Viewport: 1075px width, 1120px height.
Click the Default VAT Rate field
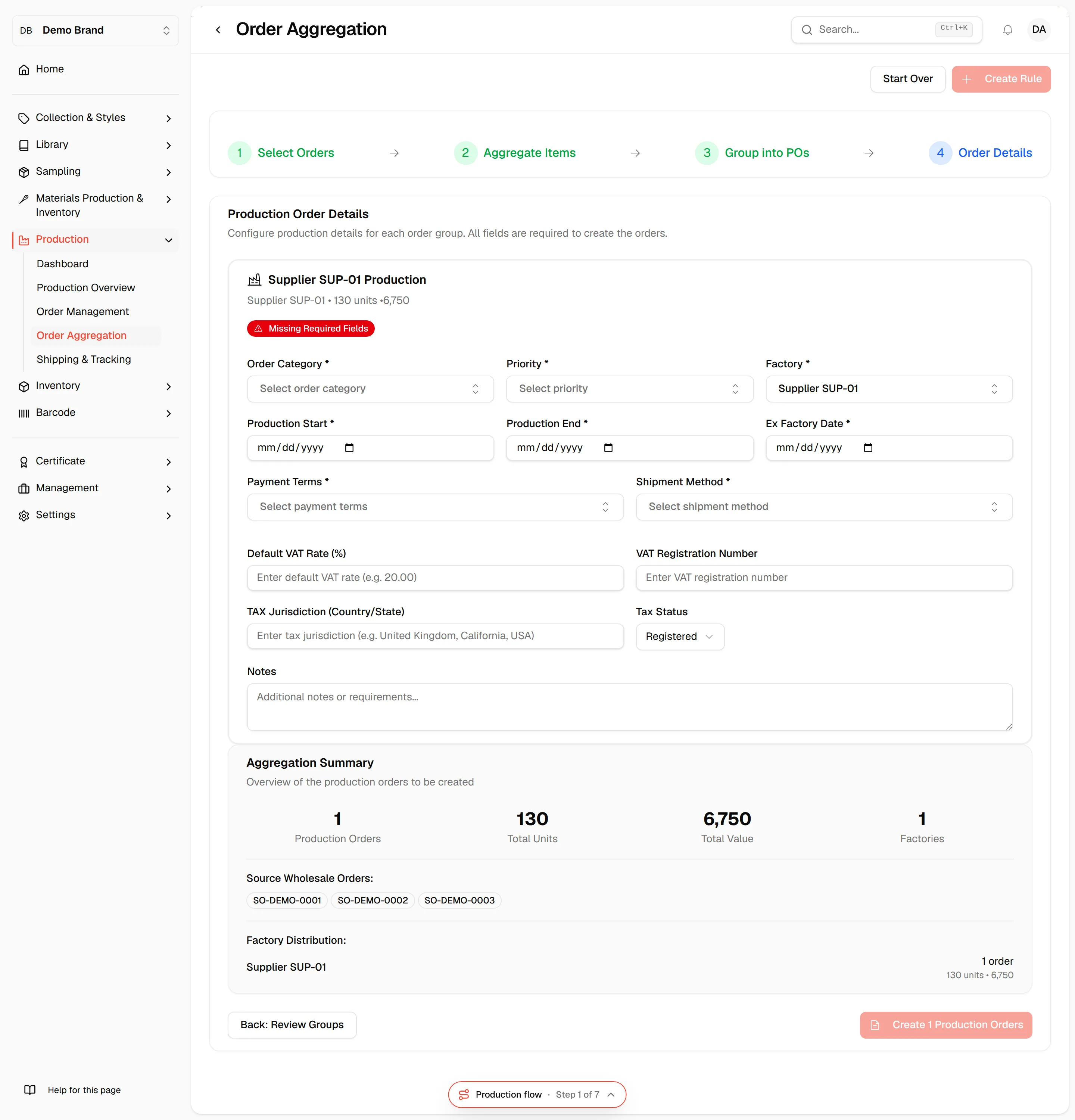435,578
